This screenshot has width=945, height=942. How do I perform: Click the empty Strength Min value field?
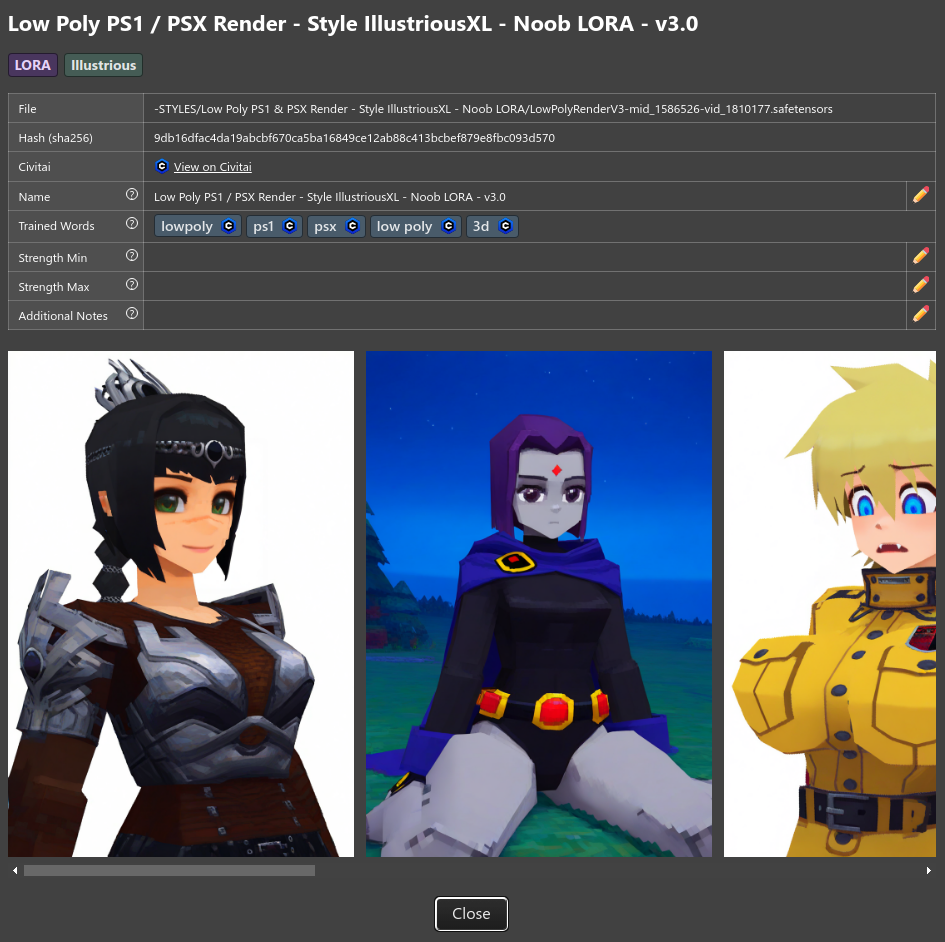(x=525, y=257)
